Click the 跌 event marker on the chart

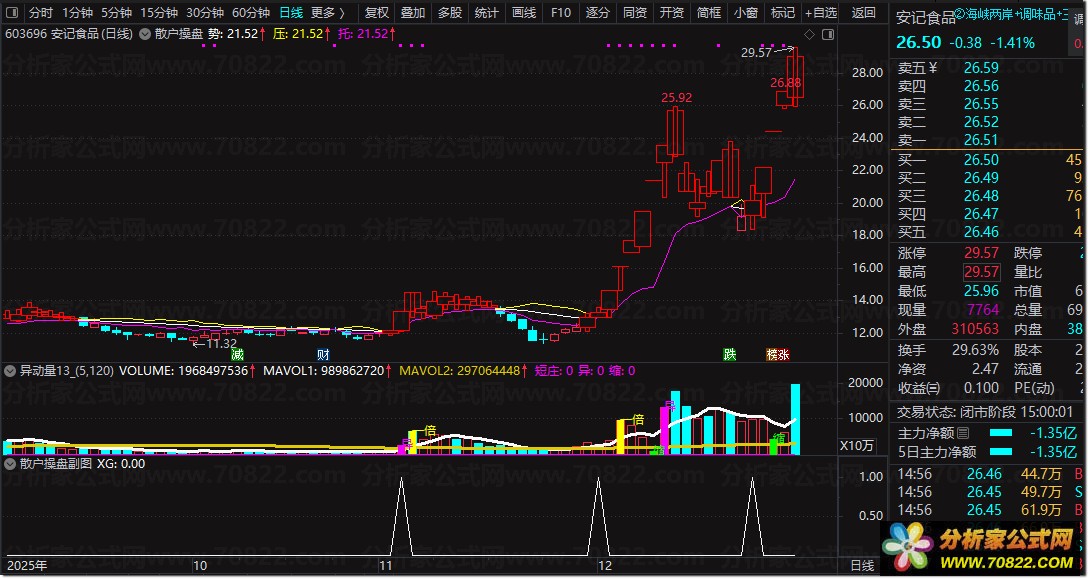tap(730, 354)
